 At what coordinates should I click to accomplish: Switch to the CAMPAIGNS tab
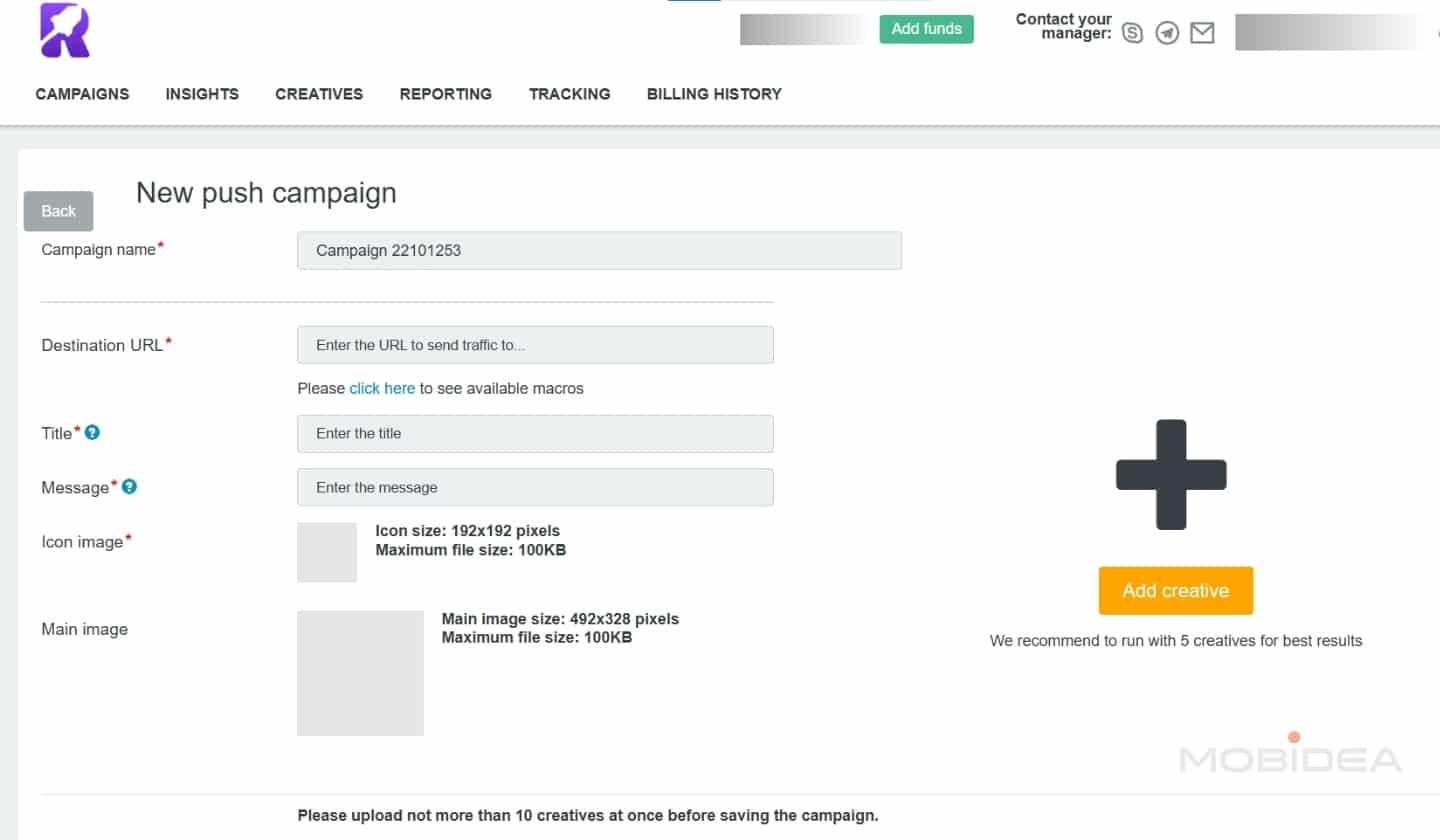pyautogui.click(x=81, y=94)
